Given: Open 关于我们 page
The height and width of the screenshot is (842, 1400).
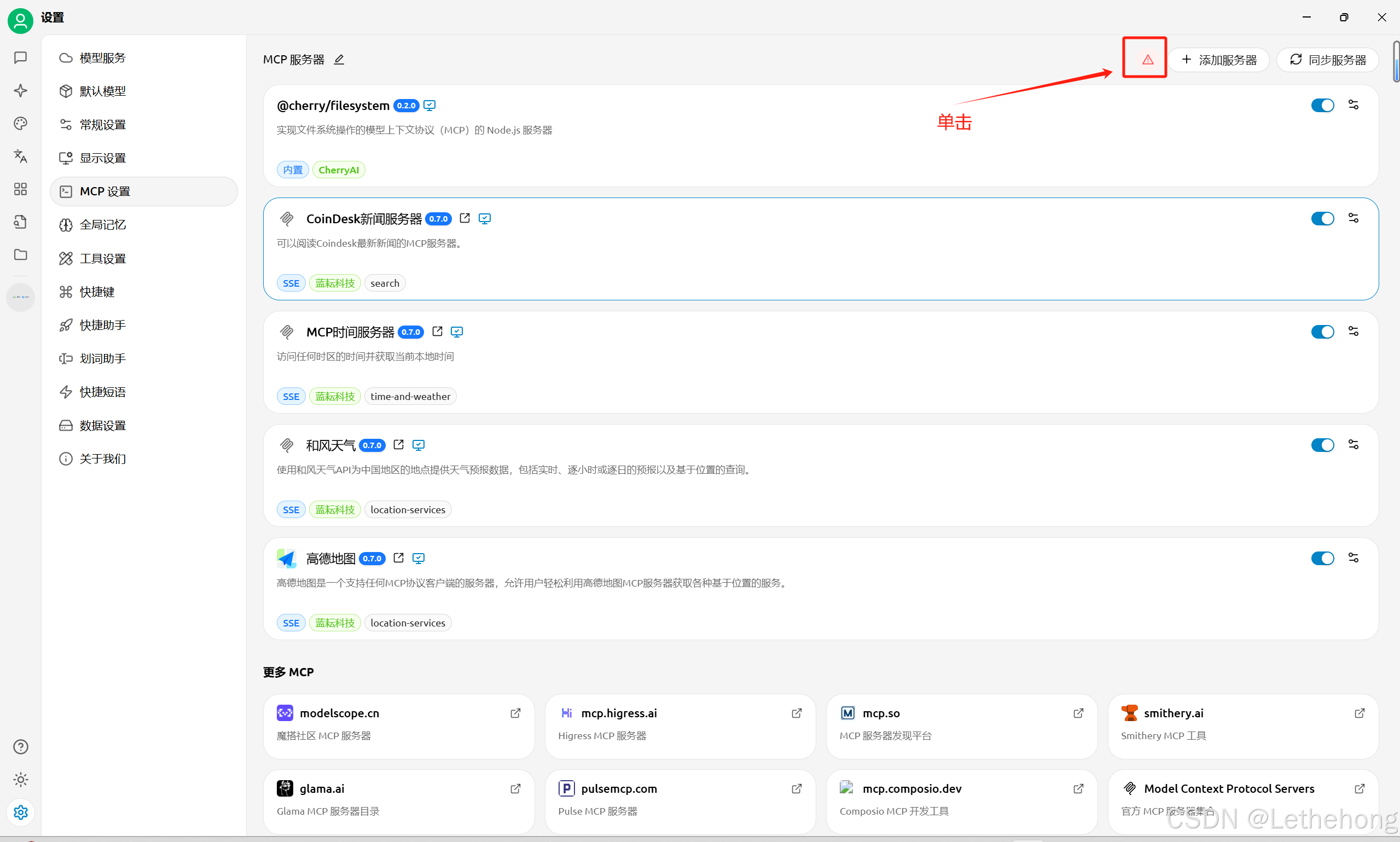Looking at the screenshot, I should coord(143,458).
